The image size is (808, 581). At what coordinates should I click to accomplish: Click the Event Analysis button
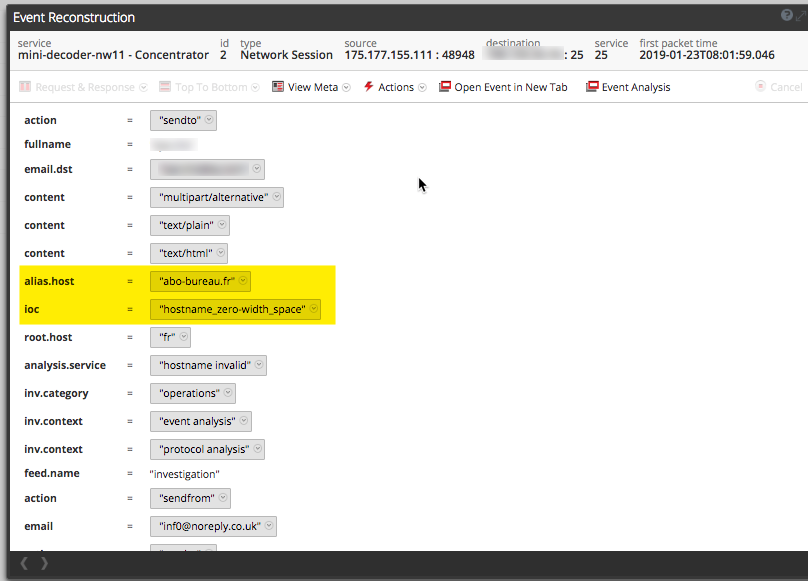click(x=635, y=88)
